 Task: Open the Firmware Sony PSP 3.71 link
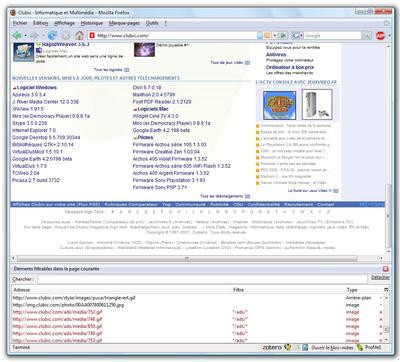click(x=160, y=187)
